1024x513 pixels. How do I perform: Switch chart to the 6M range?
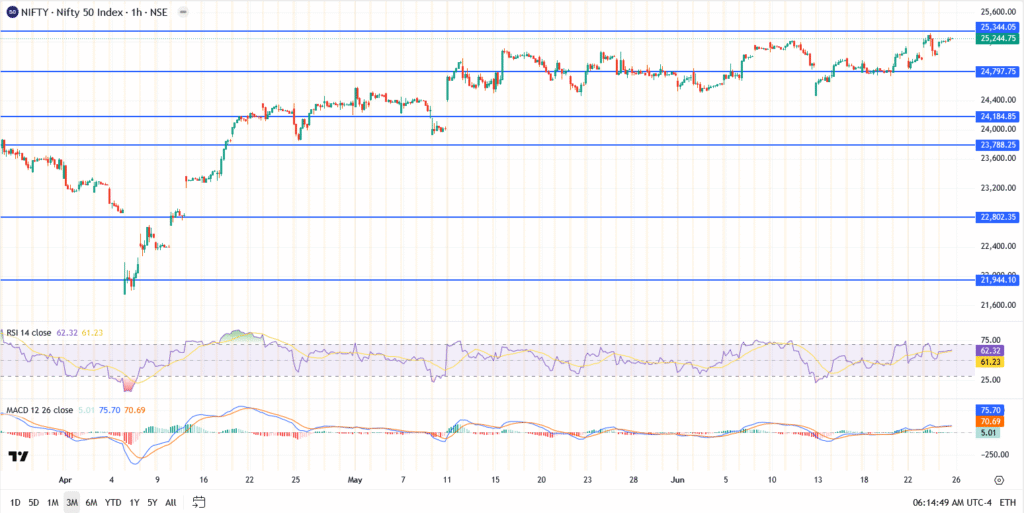pyautogui.click(x=91, y=502)
